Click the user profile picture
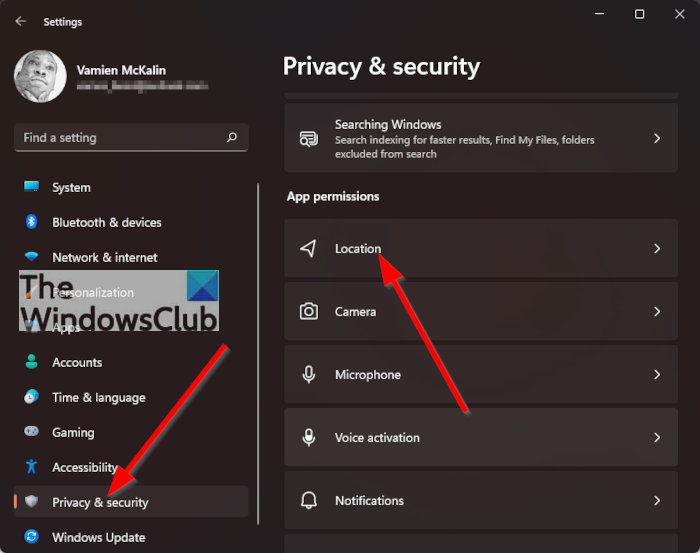 pos(40,77)
